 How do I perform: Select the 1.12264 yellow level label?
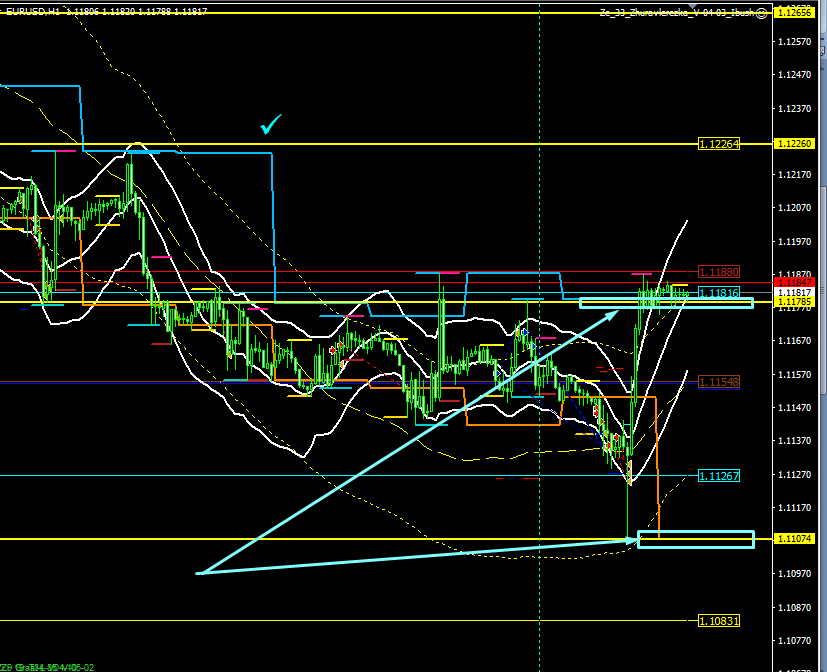719,144
